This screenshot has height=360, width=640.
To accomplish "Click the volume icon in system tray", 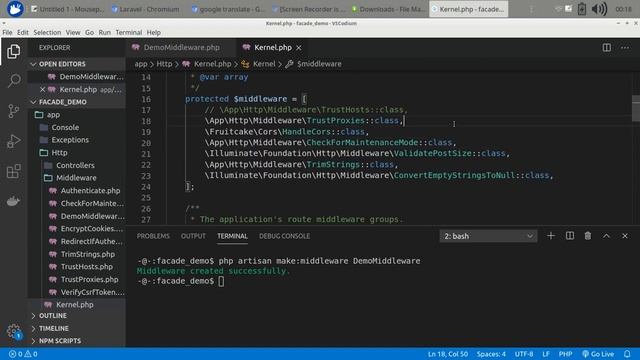I will (x=599, y=9).
